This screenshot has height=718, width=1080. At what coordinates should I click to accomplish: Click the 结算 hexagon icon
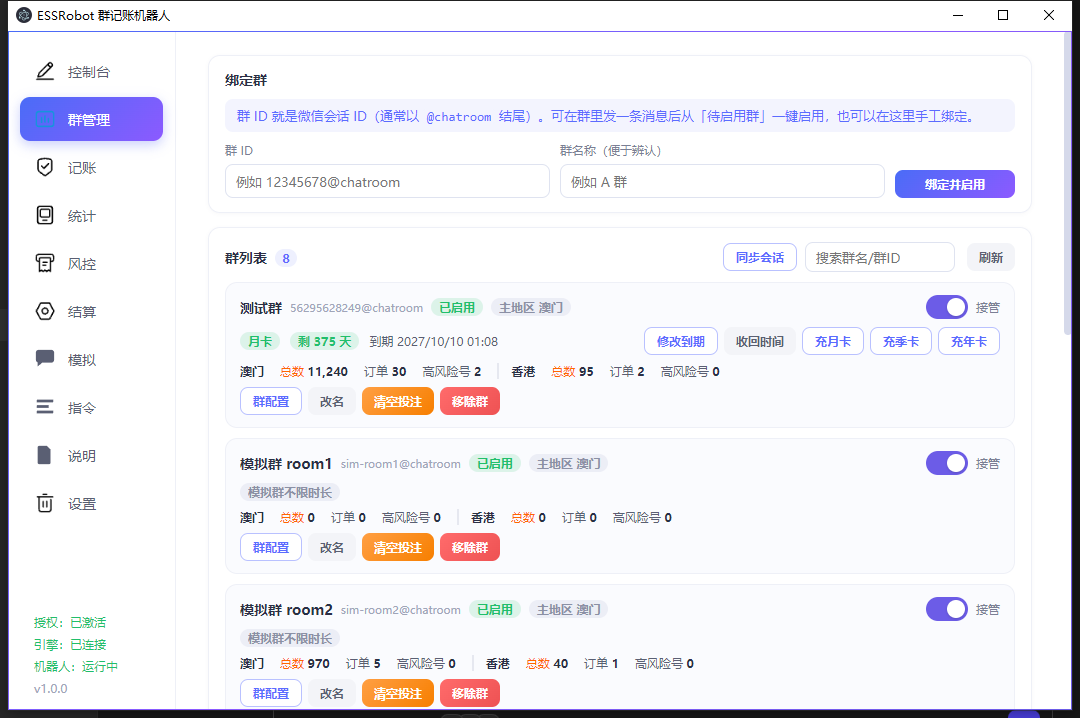(45, 311)
